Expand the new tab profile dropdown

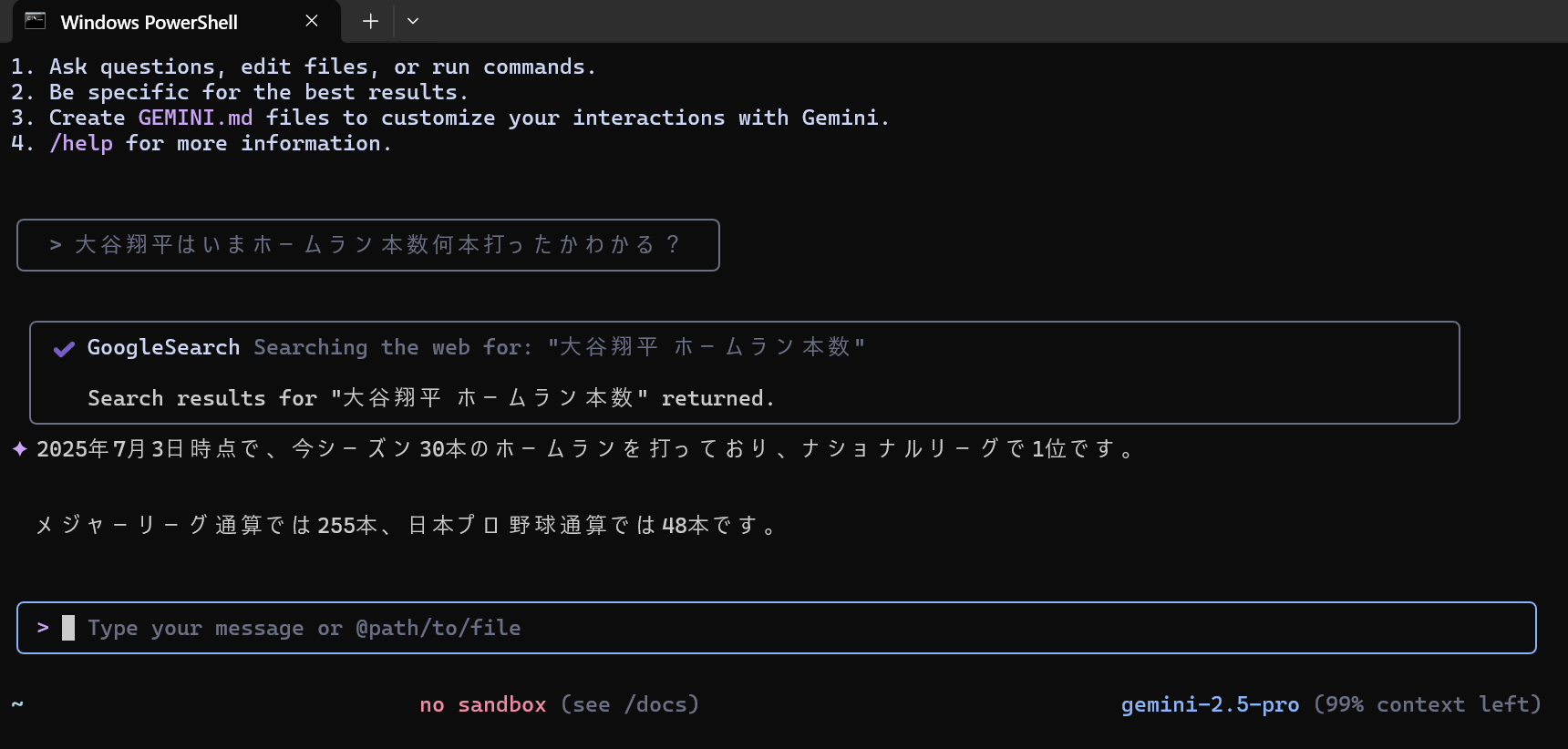pyautogui.click(x=413, y=21)
